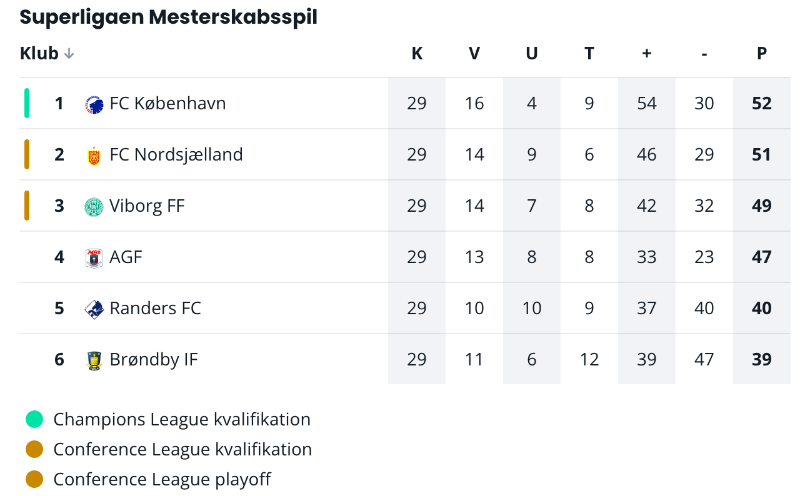Click FC Nordsjælland's 51 points cell
800x496 pixels.
[x=762, y=155]
